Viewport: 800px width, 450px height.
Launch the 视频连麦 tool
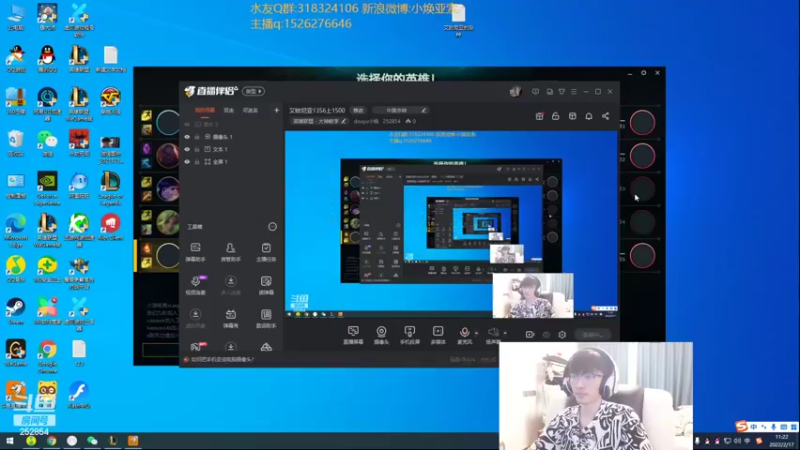coord(195,285)
